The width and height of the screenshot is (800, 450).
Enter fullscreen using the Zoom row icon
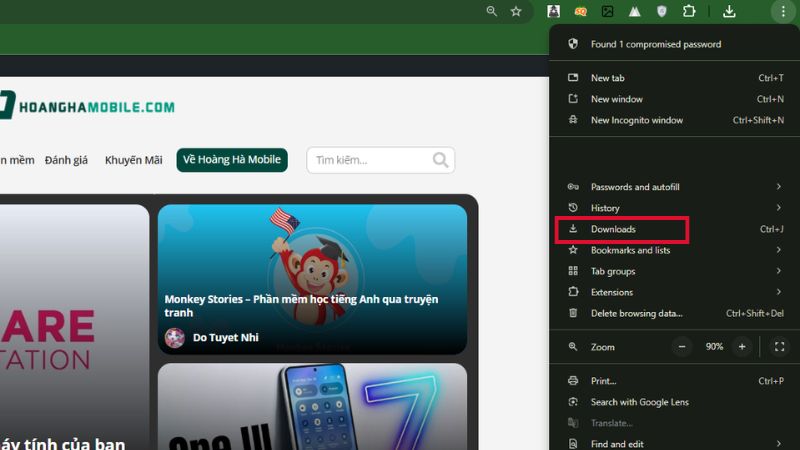[780, 346]
